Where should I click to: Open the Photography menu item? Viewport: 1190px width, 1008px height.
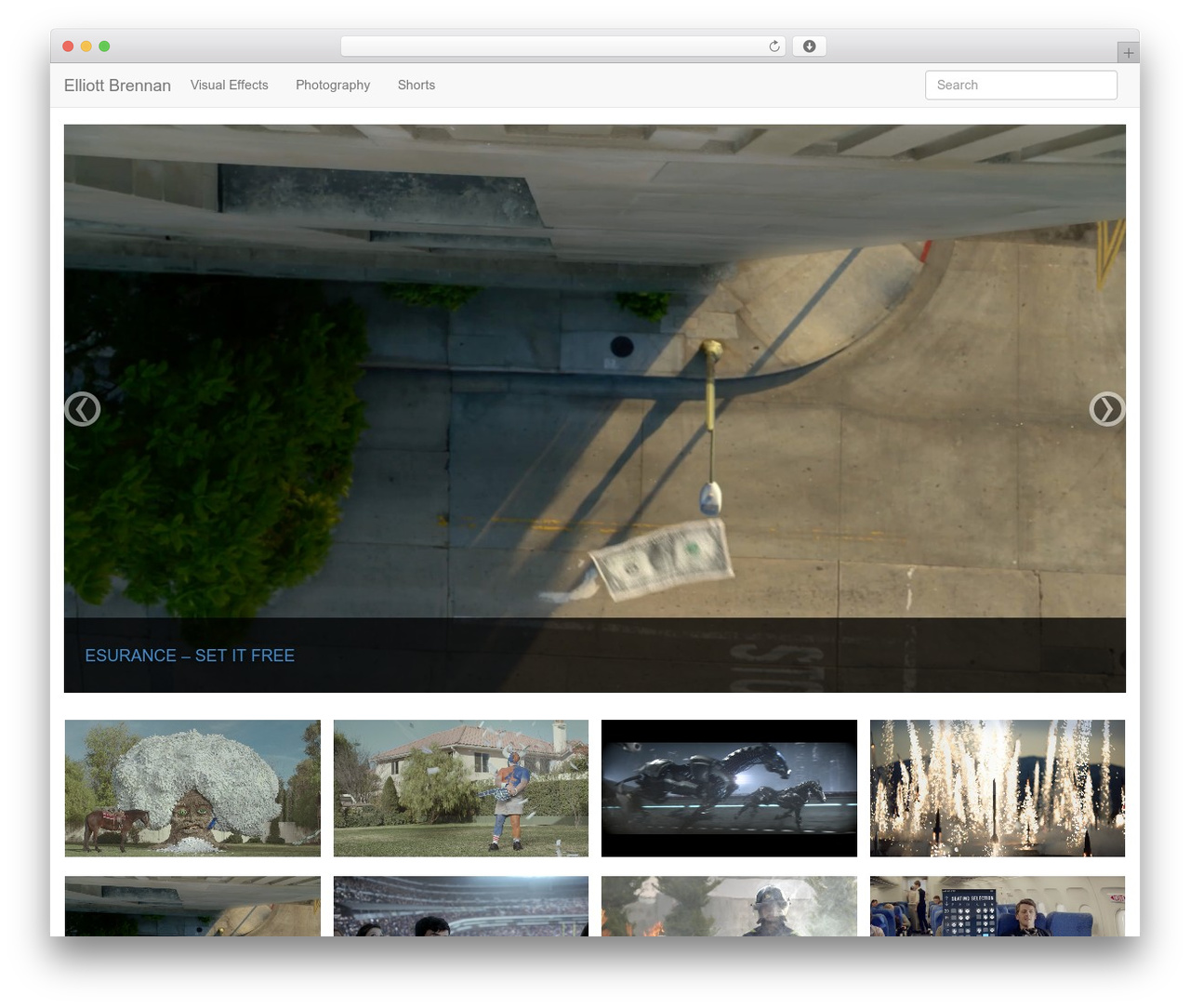click(x=333, y=85)
